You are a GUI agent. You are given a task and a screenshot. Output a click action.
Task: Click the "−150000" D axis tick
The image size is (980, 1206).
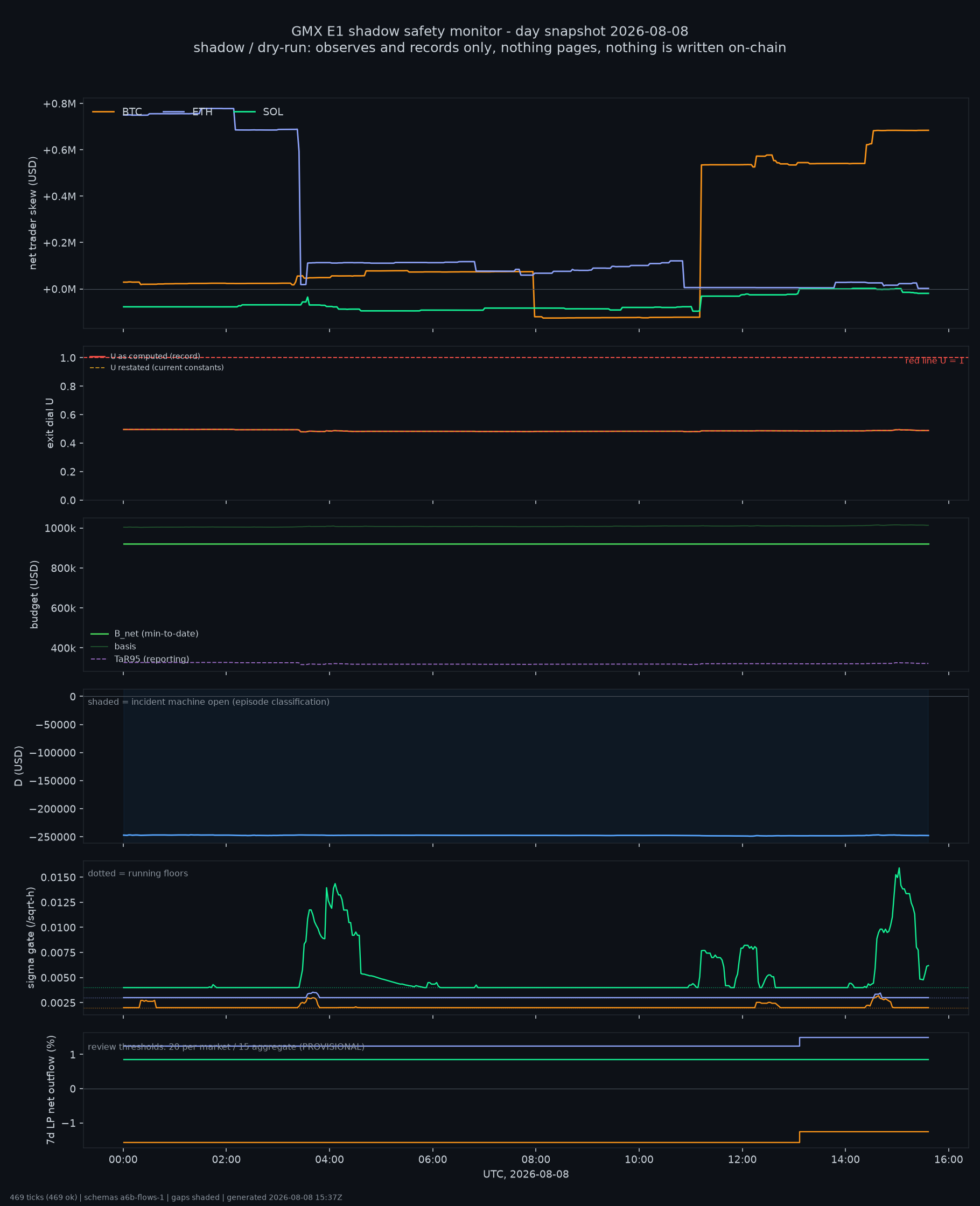(x=53, y=781)
